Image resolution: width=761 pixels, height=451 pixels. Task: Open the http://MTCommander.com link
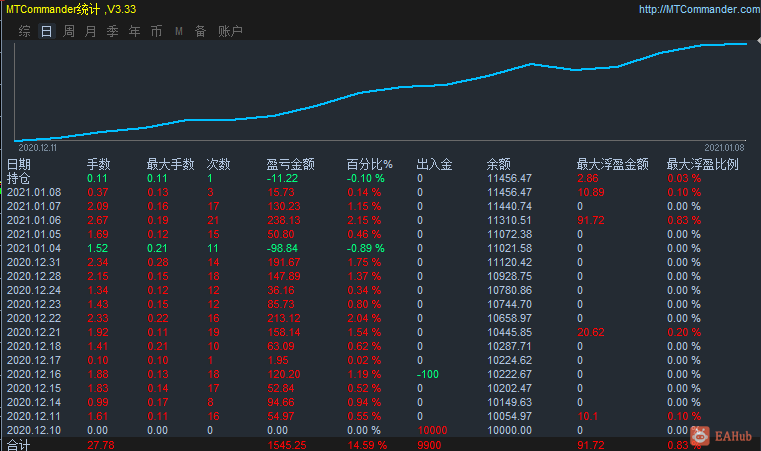point(699,9)
